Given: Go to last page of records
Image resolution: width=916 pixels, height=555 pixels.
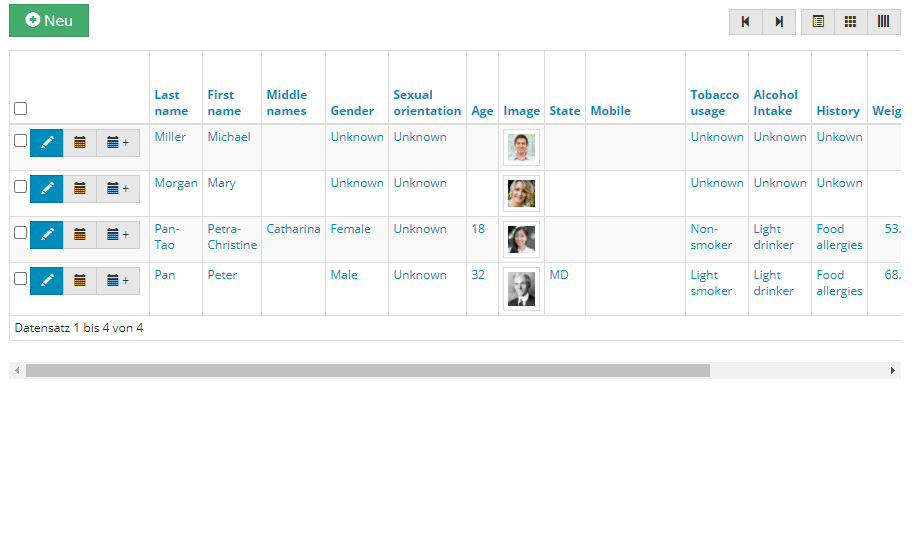Looking at the screenshot, I should 779,22.
